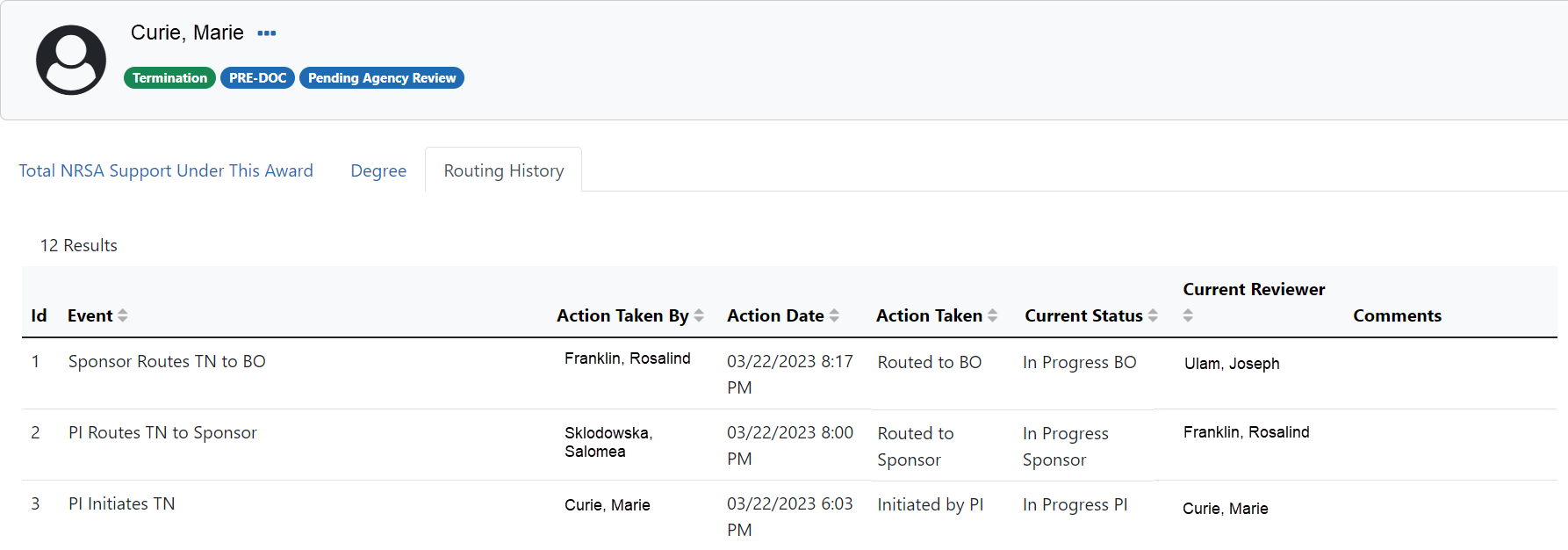
Task: Click Id 1 in the first row
Action: coord(35,361)
